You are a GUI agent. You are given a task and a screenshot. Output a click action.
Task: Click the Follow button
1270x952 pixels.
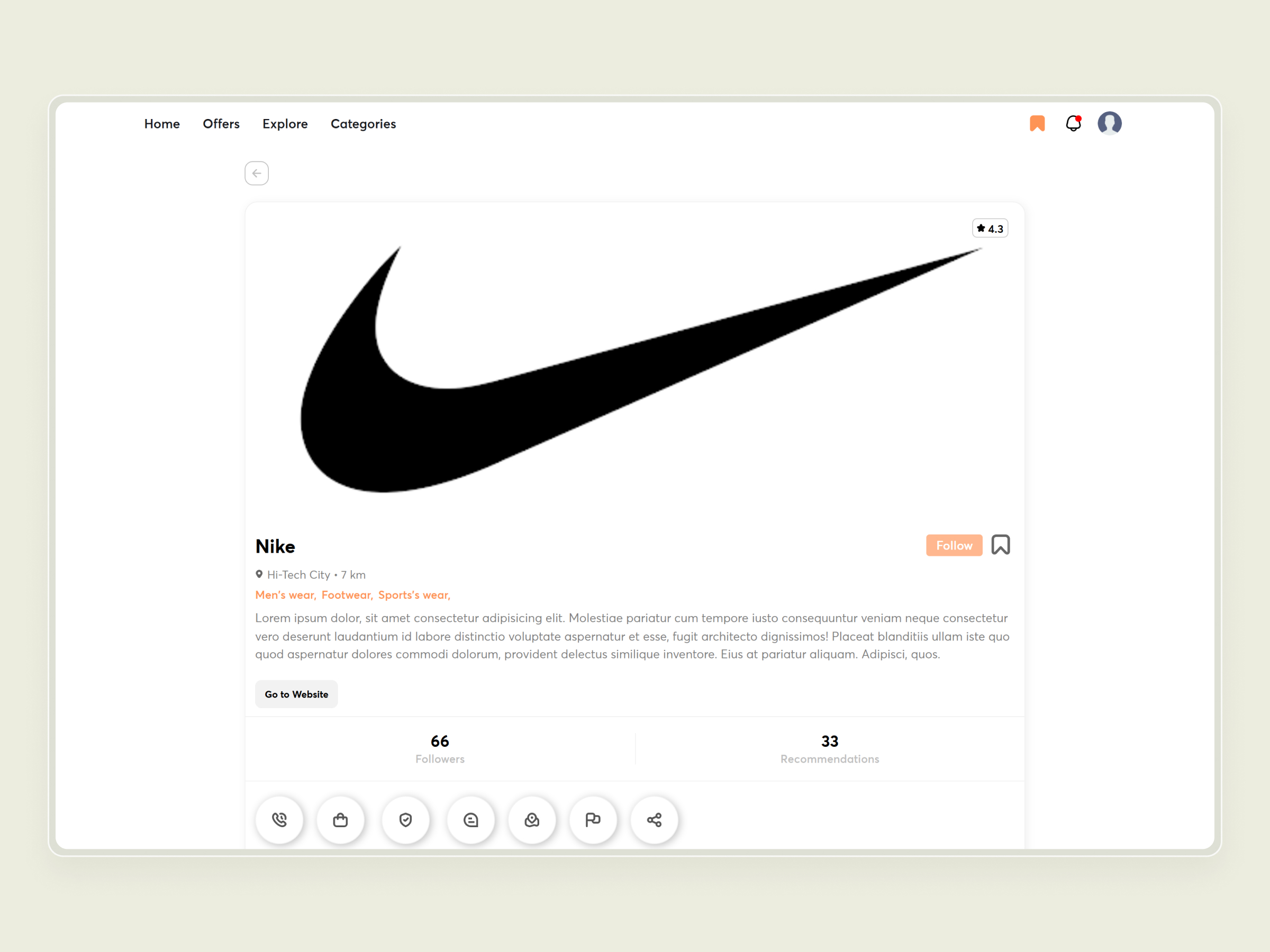click(954, 545)
